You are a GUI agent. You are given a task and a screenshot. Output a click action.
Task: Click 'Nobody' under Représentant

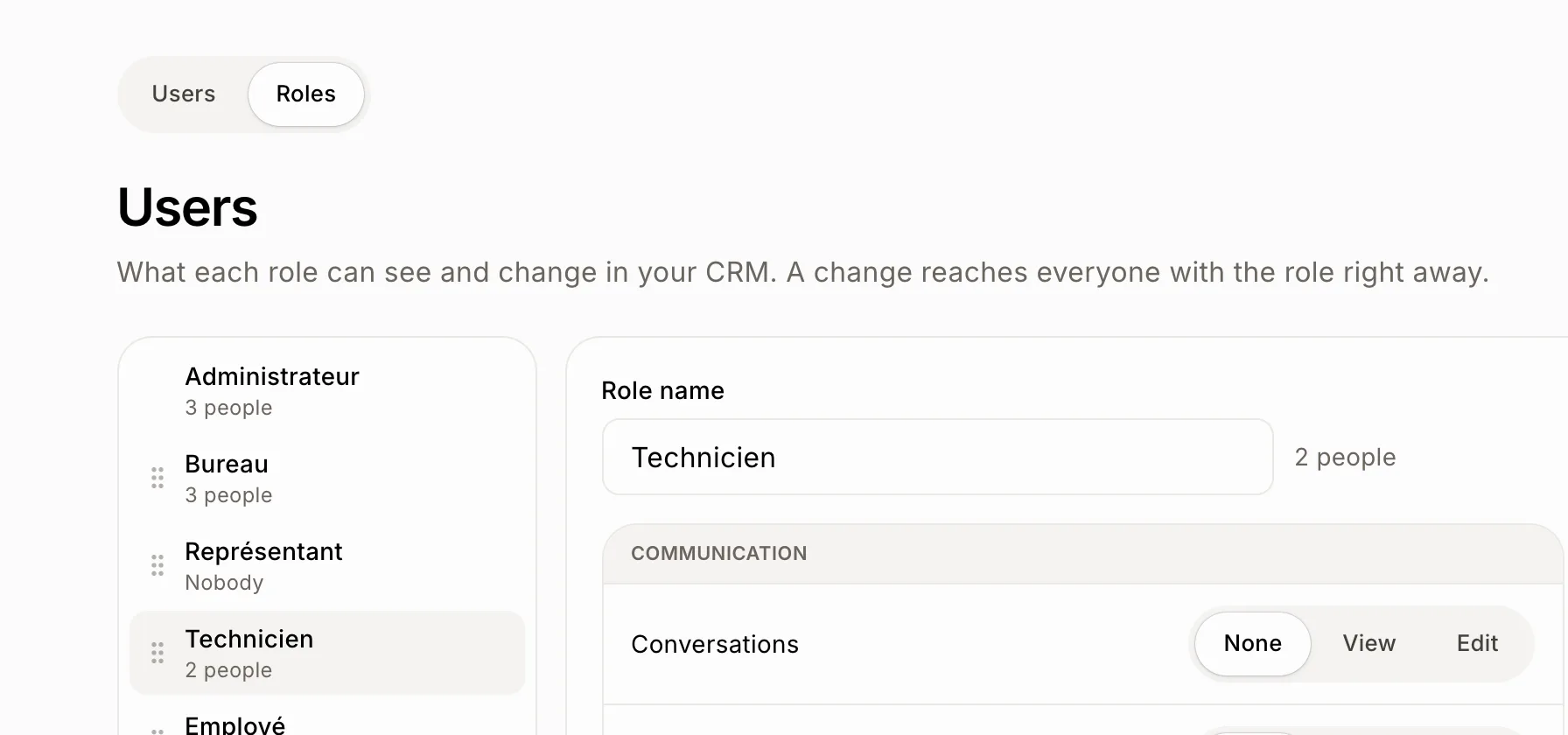click(224, 583)
